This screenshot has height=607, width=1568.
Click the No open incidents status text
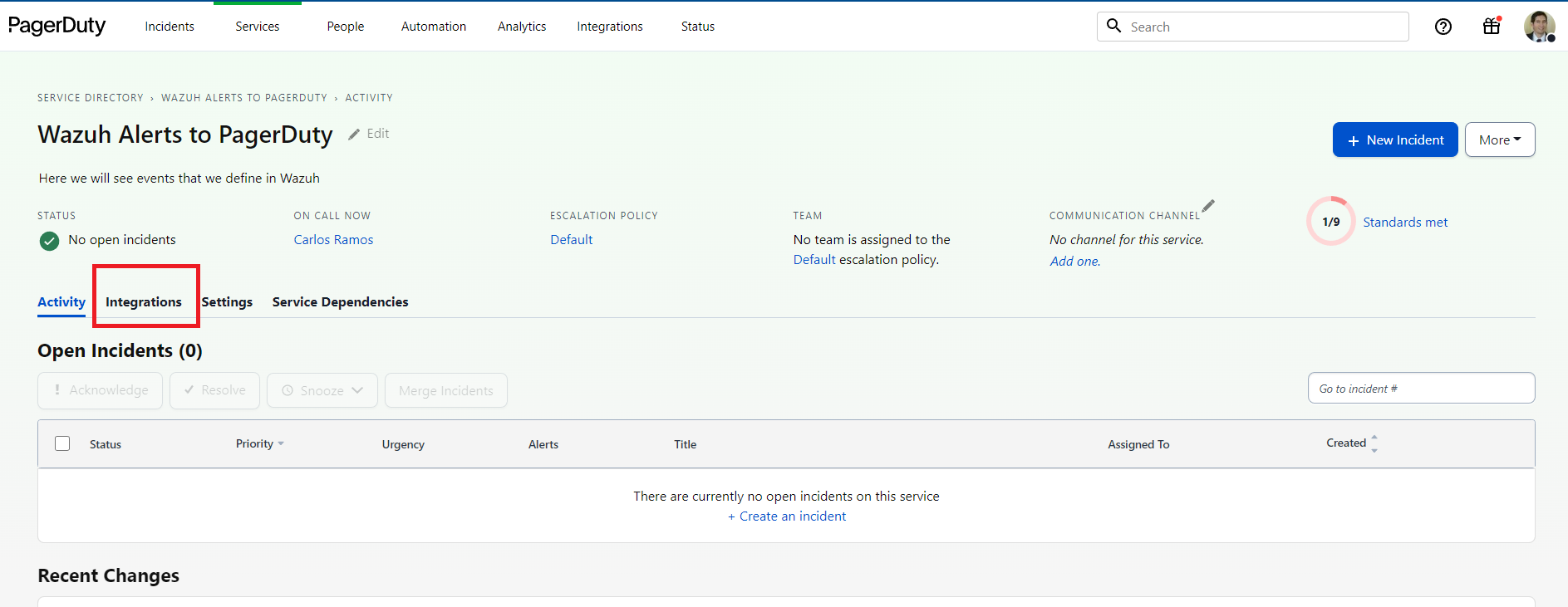[x=122, y=240]
